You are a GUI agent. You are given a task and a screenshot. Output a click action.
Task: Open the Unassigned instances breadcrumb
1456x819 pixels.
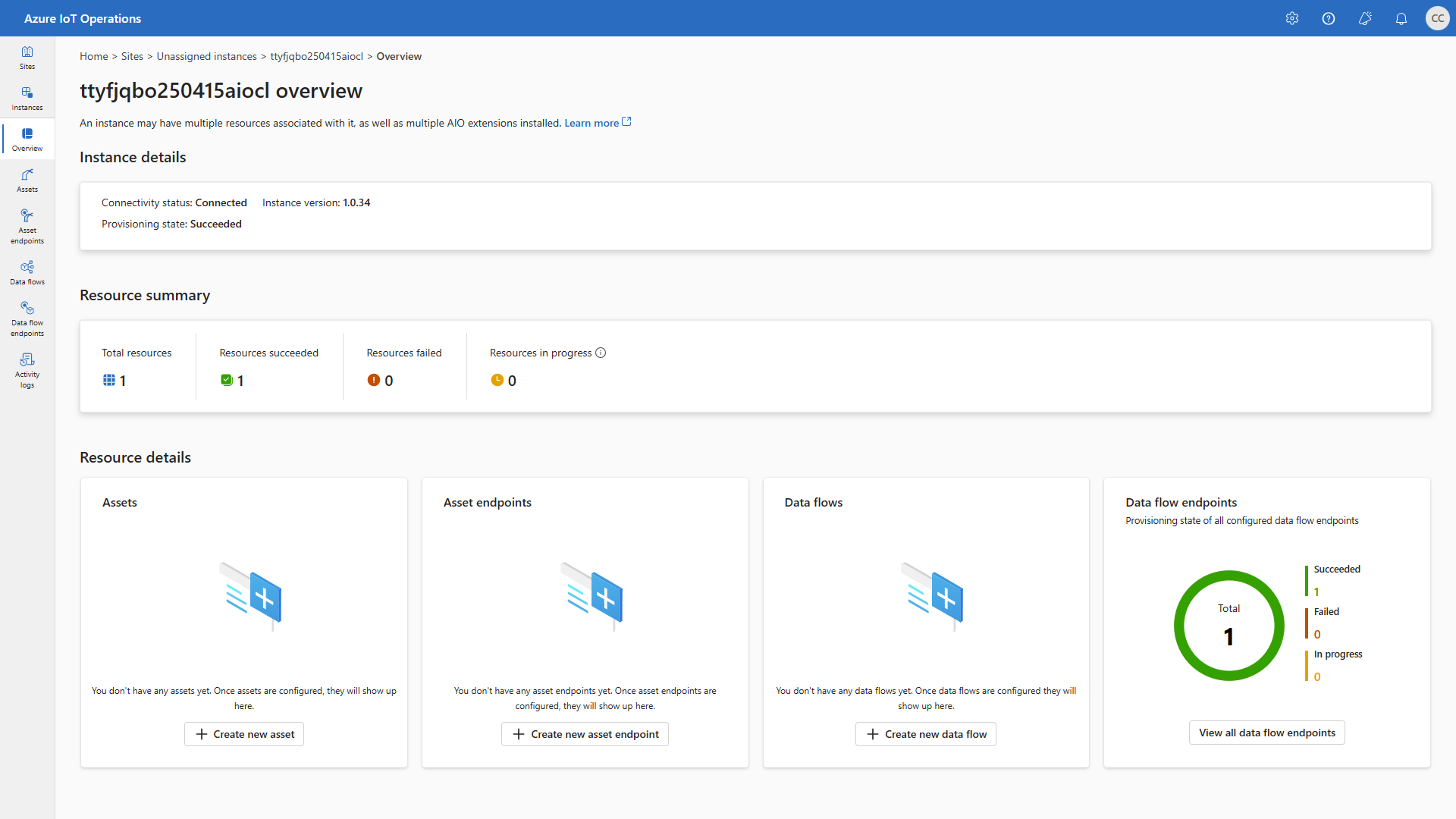click(x=207, y=56)
